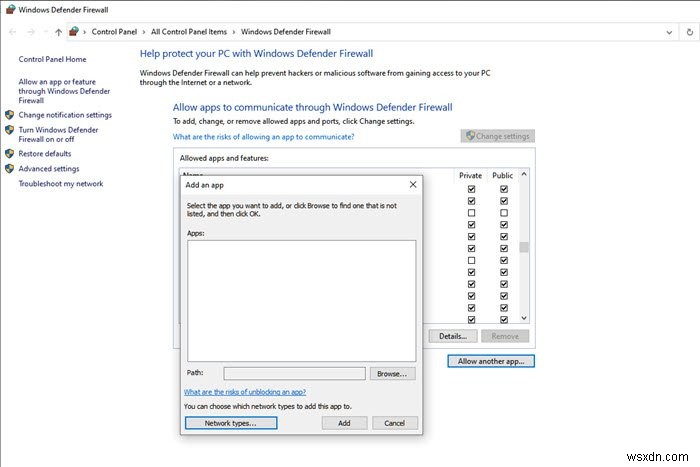Click the allowed apps list scrollbar thumb
Image resolution: width=700 pixels, height=467 pixels.
click(x=524, y=247)
